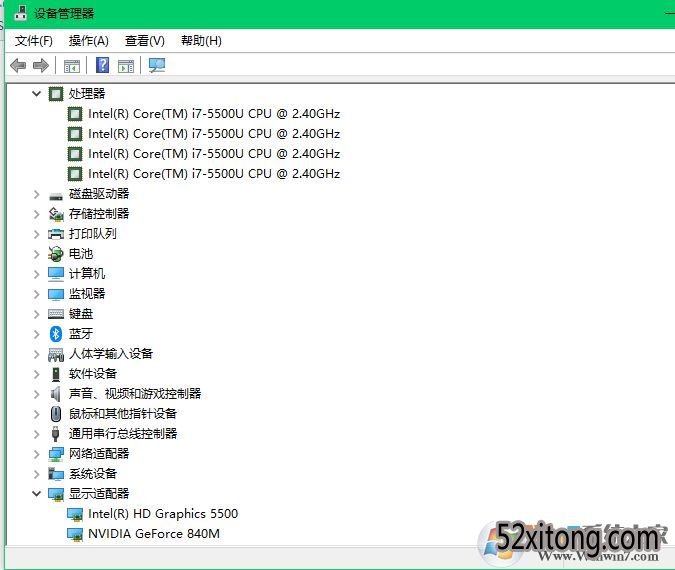Viewport: 675px width, 570px height.
Task: Expand the 键盘 tree node
Action: (x=37, y=314)
